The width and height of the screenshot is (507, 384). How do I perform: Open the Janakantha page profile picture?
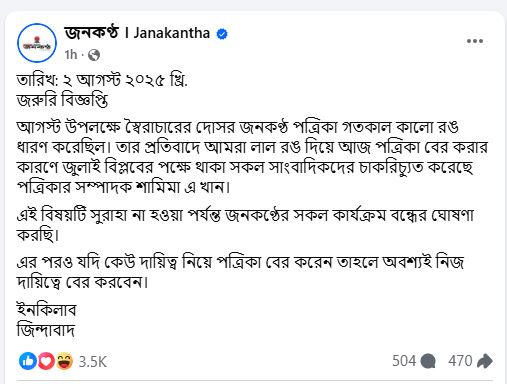(x=37, y=43)
